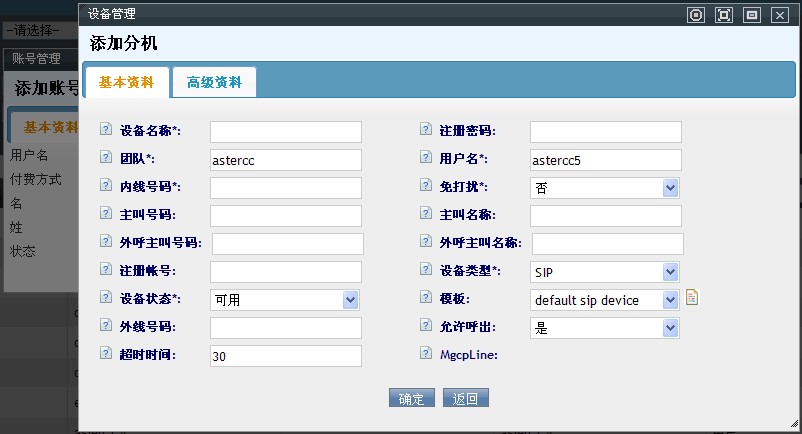The width and height of the screenshot is (802, 434).
Task: Click help icon beside MgcpLine label
Action: (427, 354)
